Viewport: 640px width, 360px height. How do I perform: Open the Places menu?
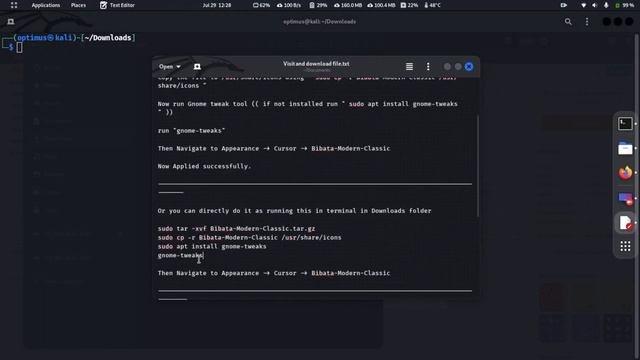pyautogui.click(x=78, y=5)
